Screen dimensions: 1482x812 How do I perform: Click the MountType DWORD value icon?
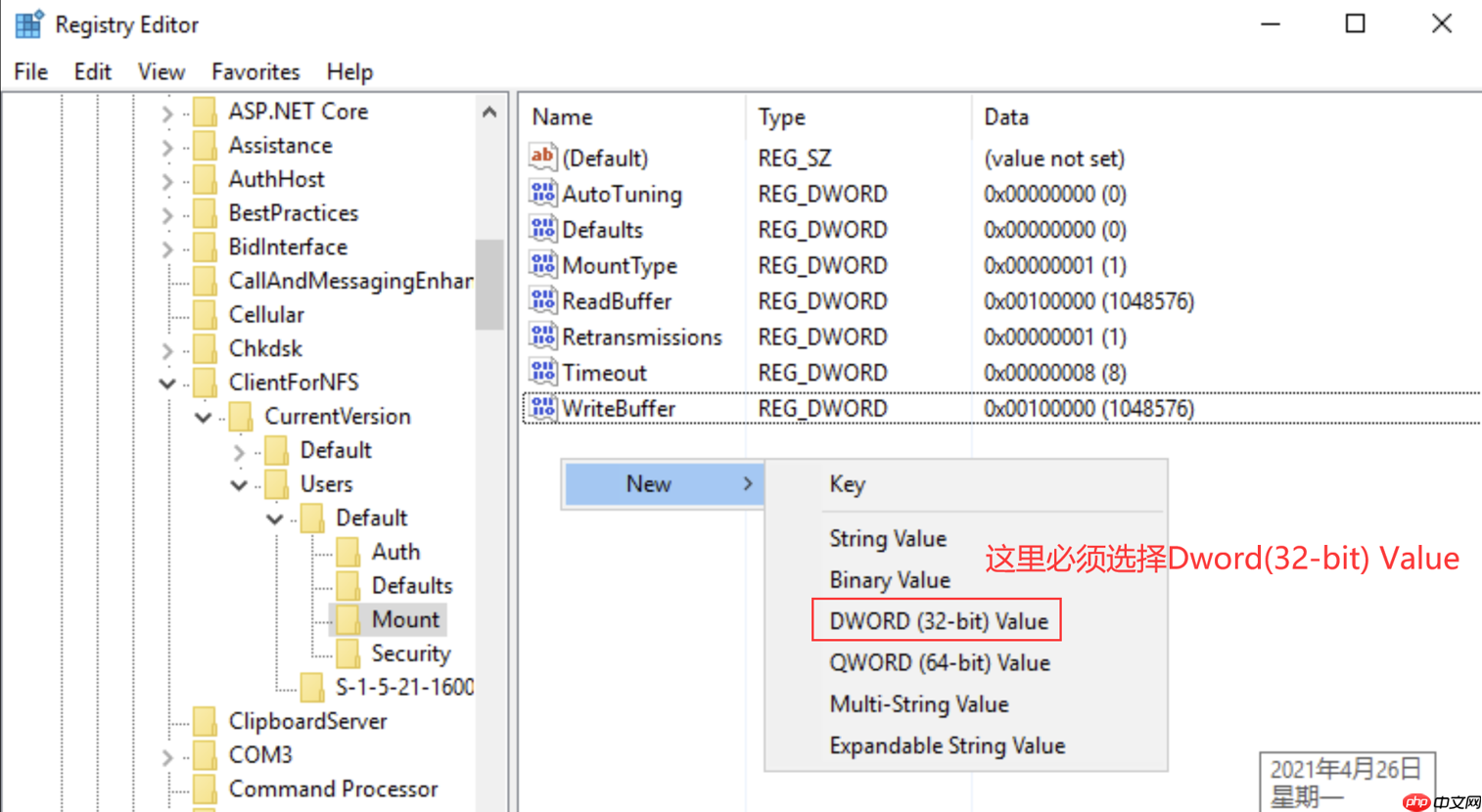click(542, 265)
